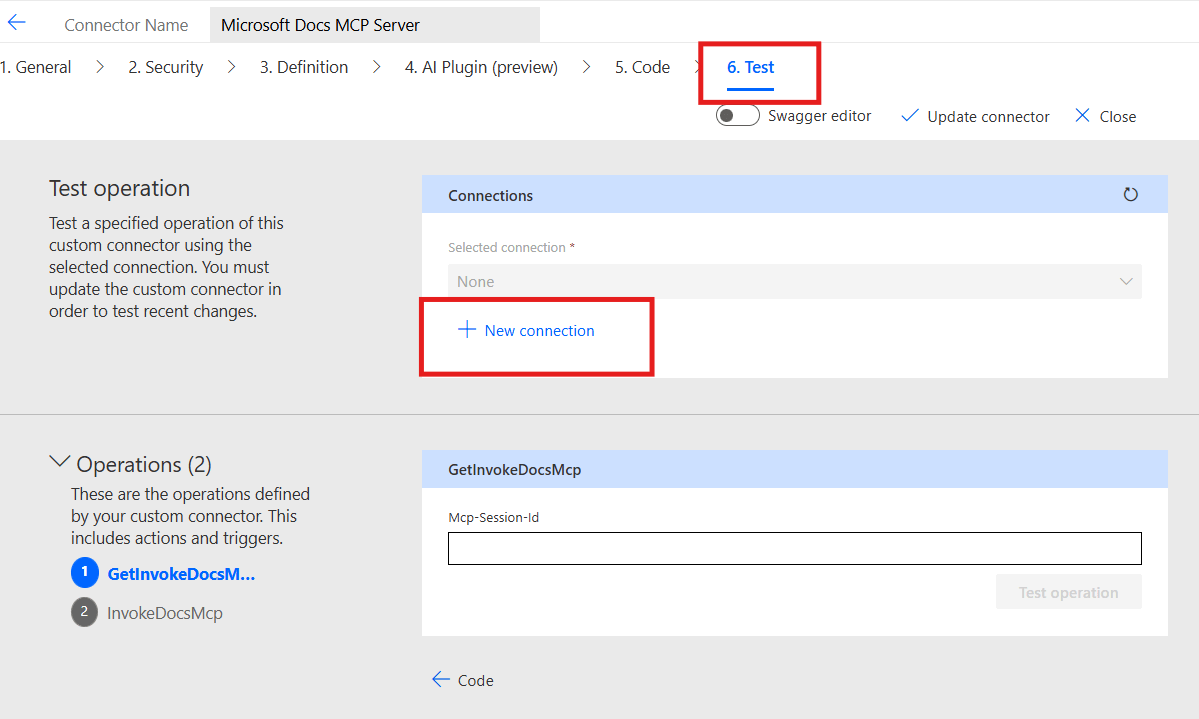Image resolution: width=1199 pixels, height=719 pixels.
Task: Click the 'Connector Name' label
Action: [126, 25]
